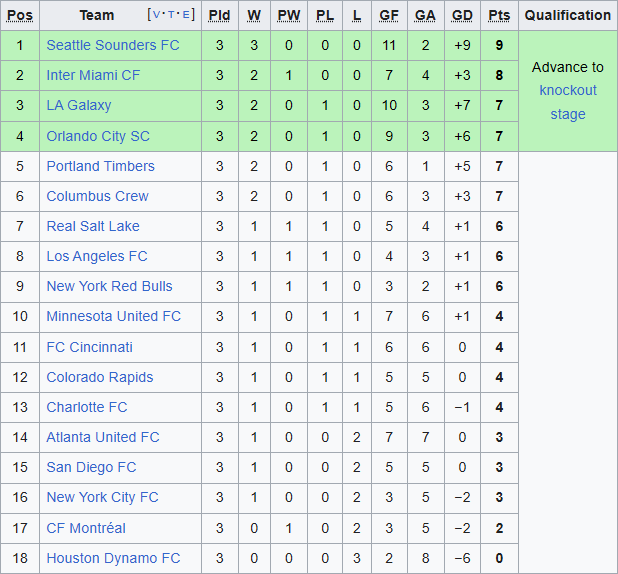
Task: Click the Pts column header
Action: click(499, 15)
